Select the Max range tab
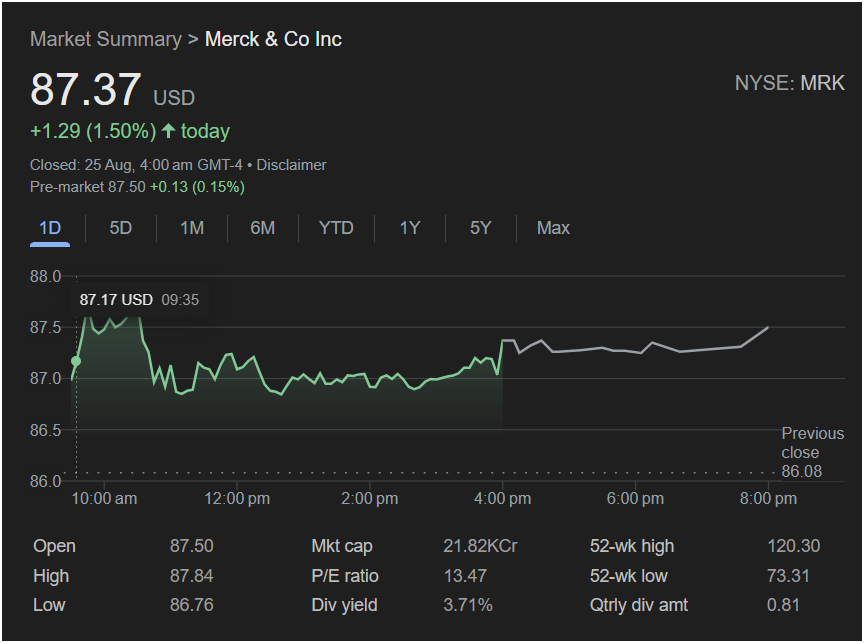864x643 pixels. click(x=553, y=228)
